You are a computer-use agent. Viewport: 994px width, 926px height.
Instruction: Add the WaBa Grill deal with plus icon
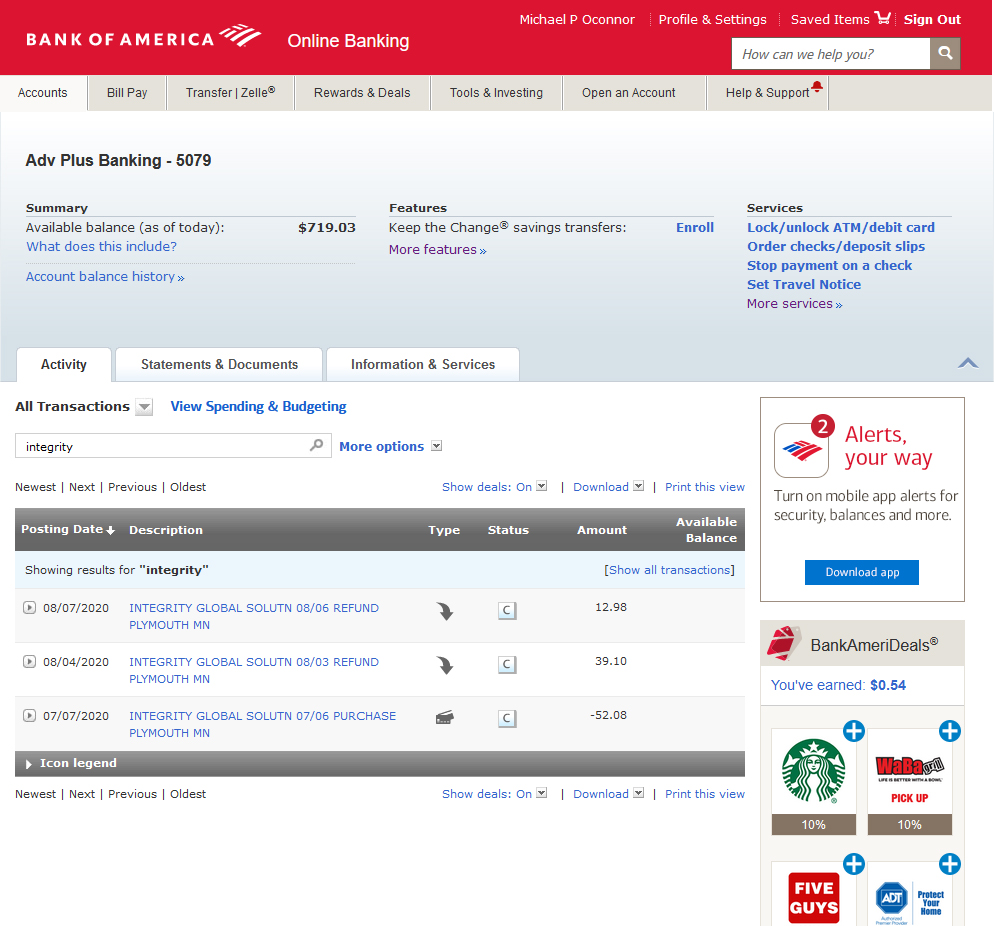(949, 731)
